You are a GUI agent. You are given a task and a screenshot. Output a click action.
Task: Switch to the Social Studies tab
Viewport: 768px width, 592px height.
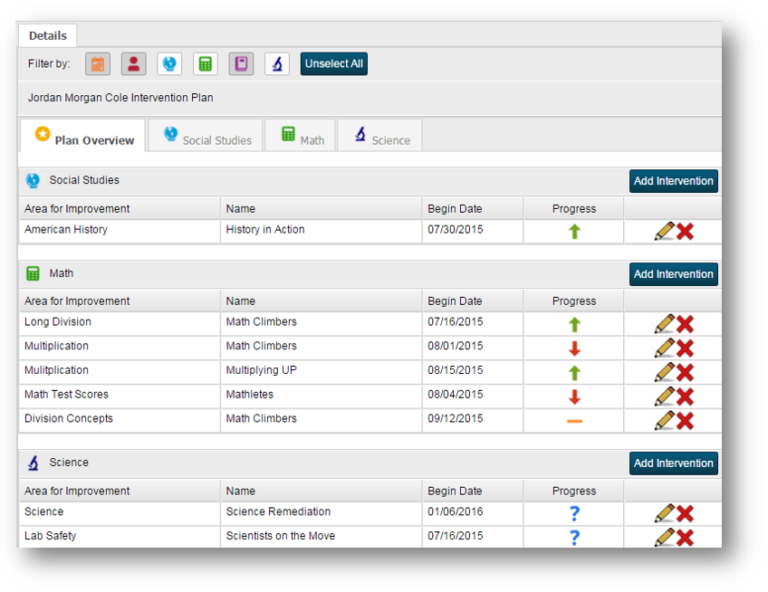(x=207, y=139)
